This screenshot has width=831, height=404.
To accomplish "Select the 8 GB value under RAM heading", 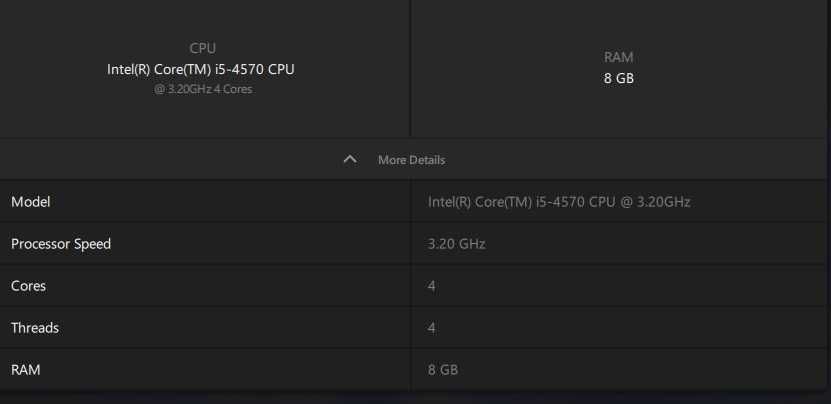I will pos(618,78).
